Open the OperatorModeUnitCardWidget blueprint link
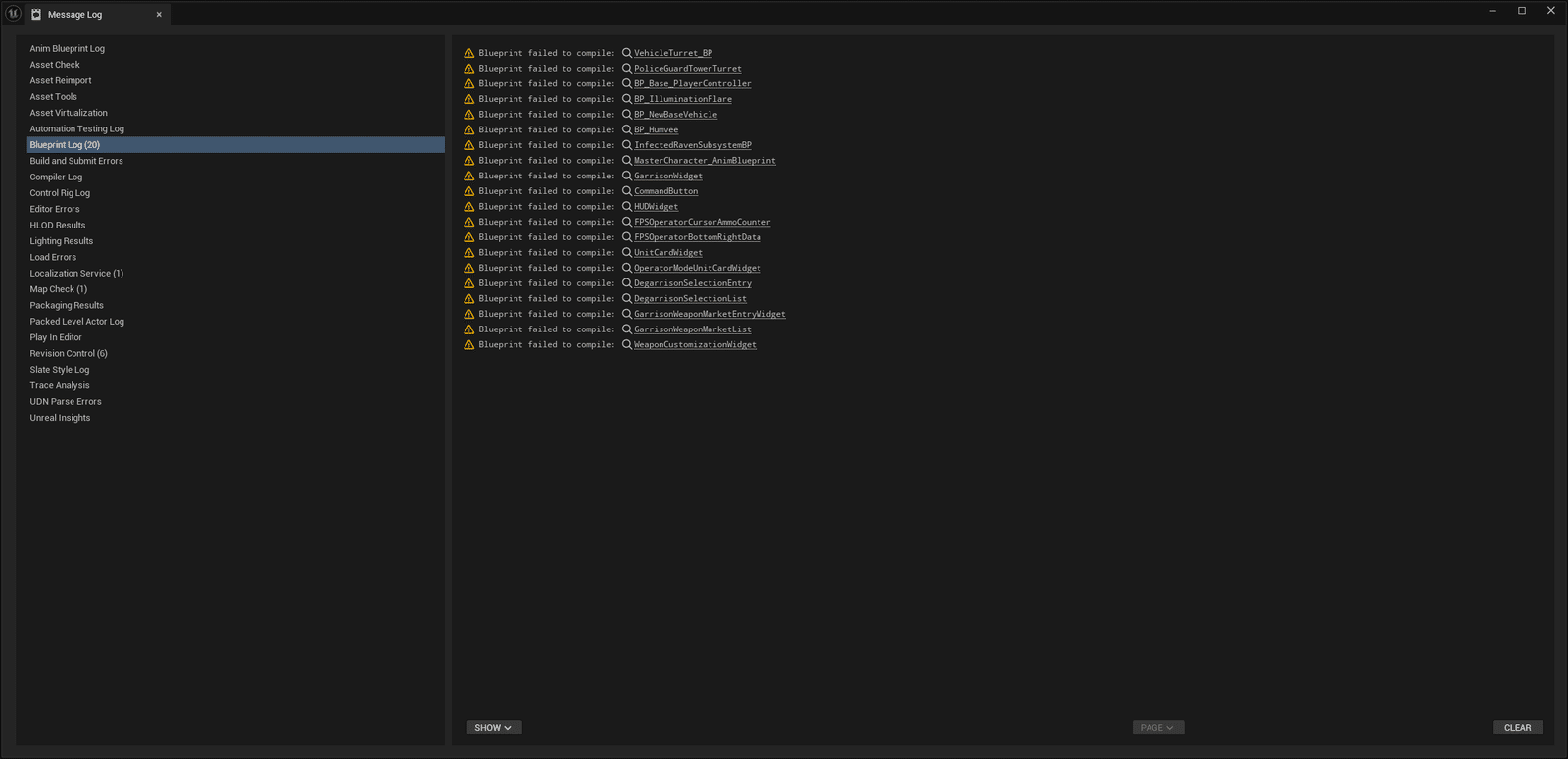1568x759 pixels. [x=697, y=268]
